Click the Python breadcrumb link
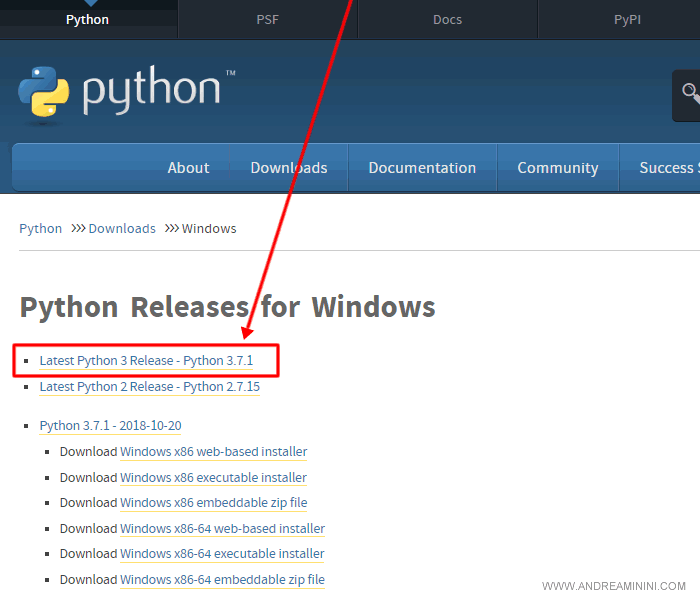 (x=40, y=229)
